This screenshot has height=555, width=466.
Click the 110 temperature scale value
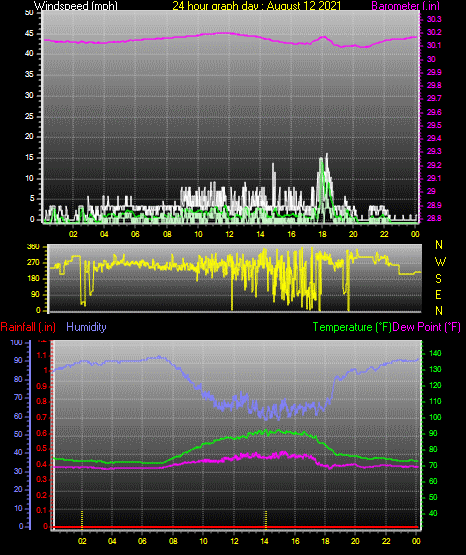click(435, 401)
